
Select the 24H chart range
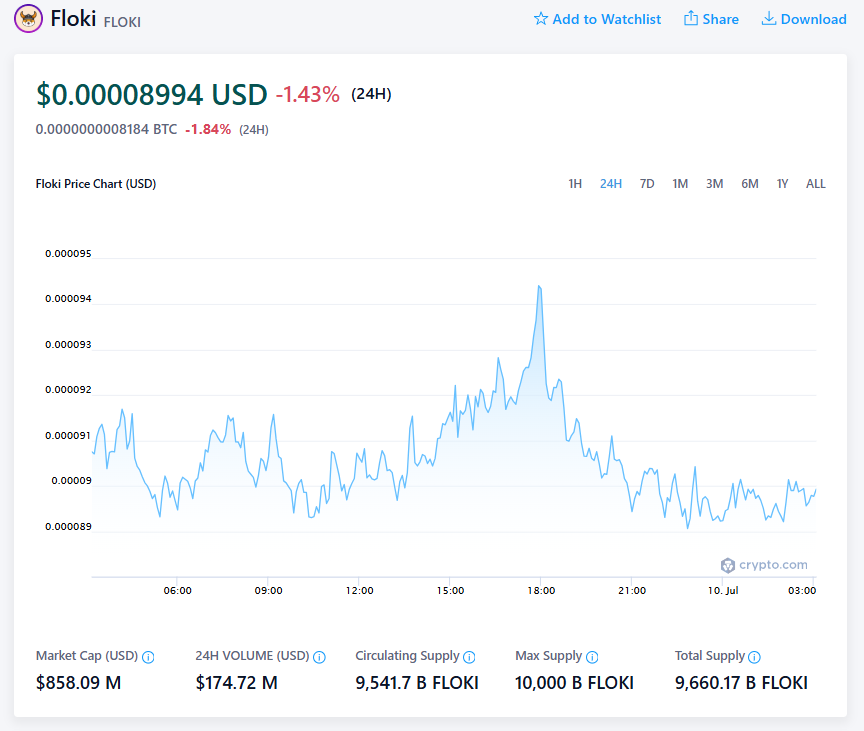611,184
